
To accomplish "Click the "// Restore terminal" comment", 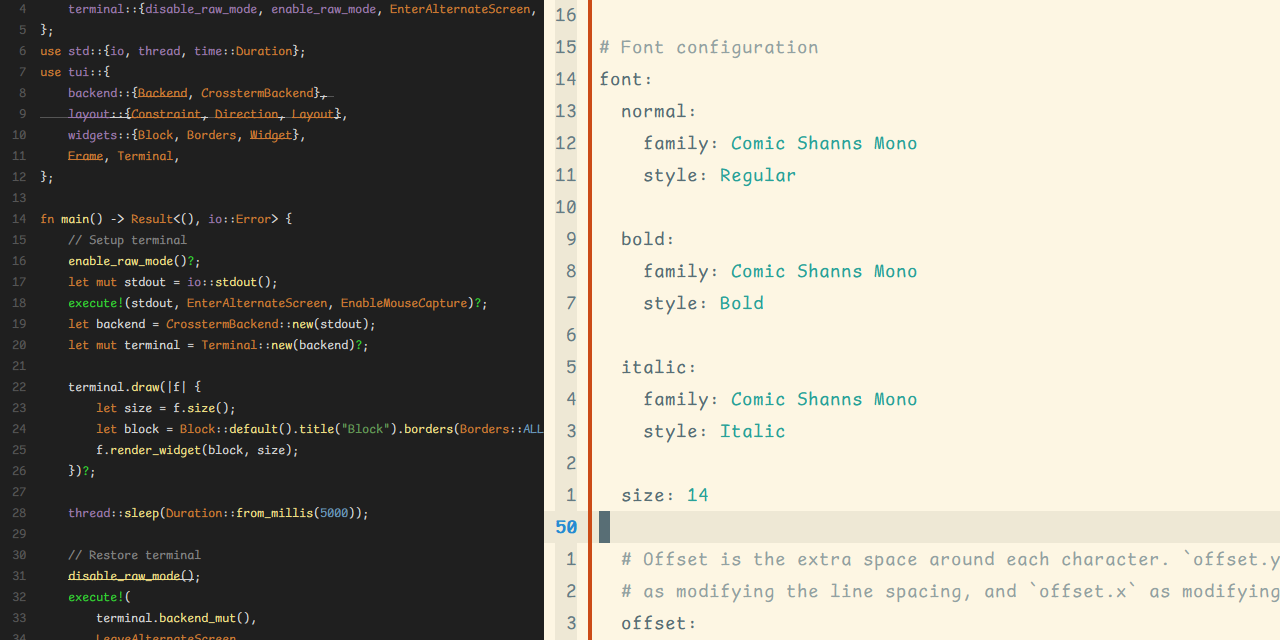I will pos(134,555).
